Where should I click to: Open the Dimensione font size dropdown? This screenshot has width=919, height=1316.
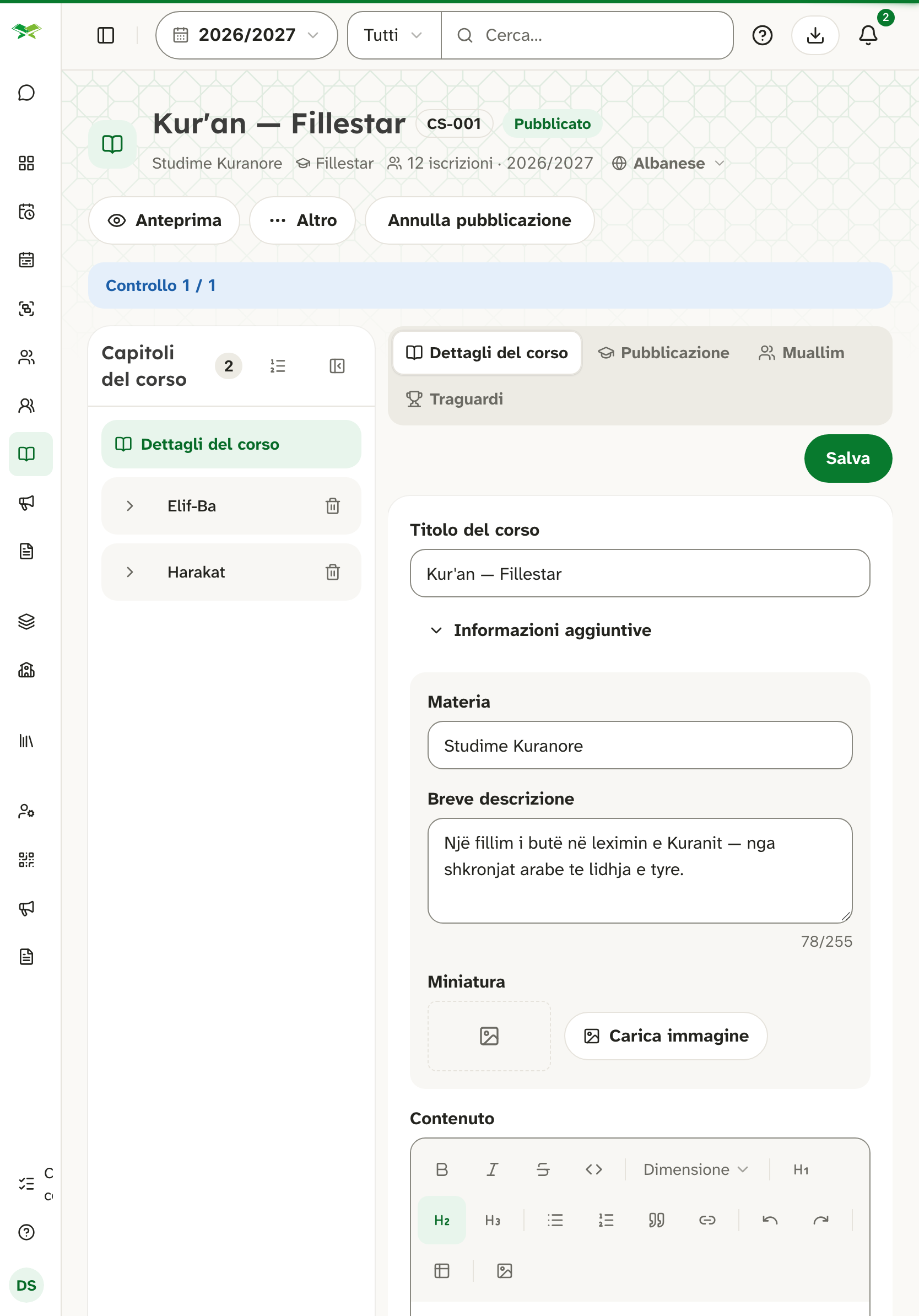click(695, 1169)
